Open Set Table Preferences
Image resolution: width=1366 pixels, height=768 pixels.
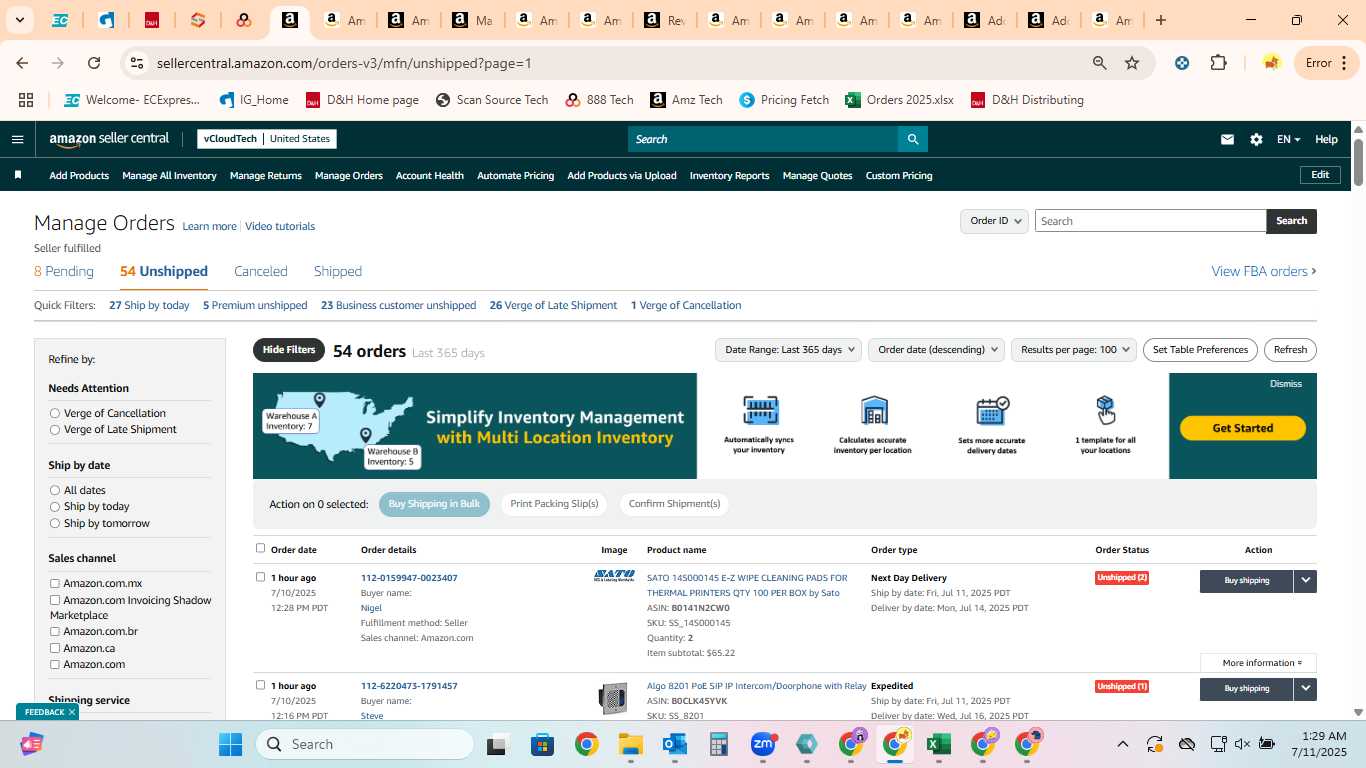click(1200, 350)
